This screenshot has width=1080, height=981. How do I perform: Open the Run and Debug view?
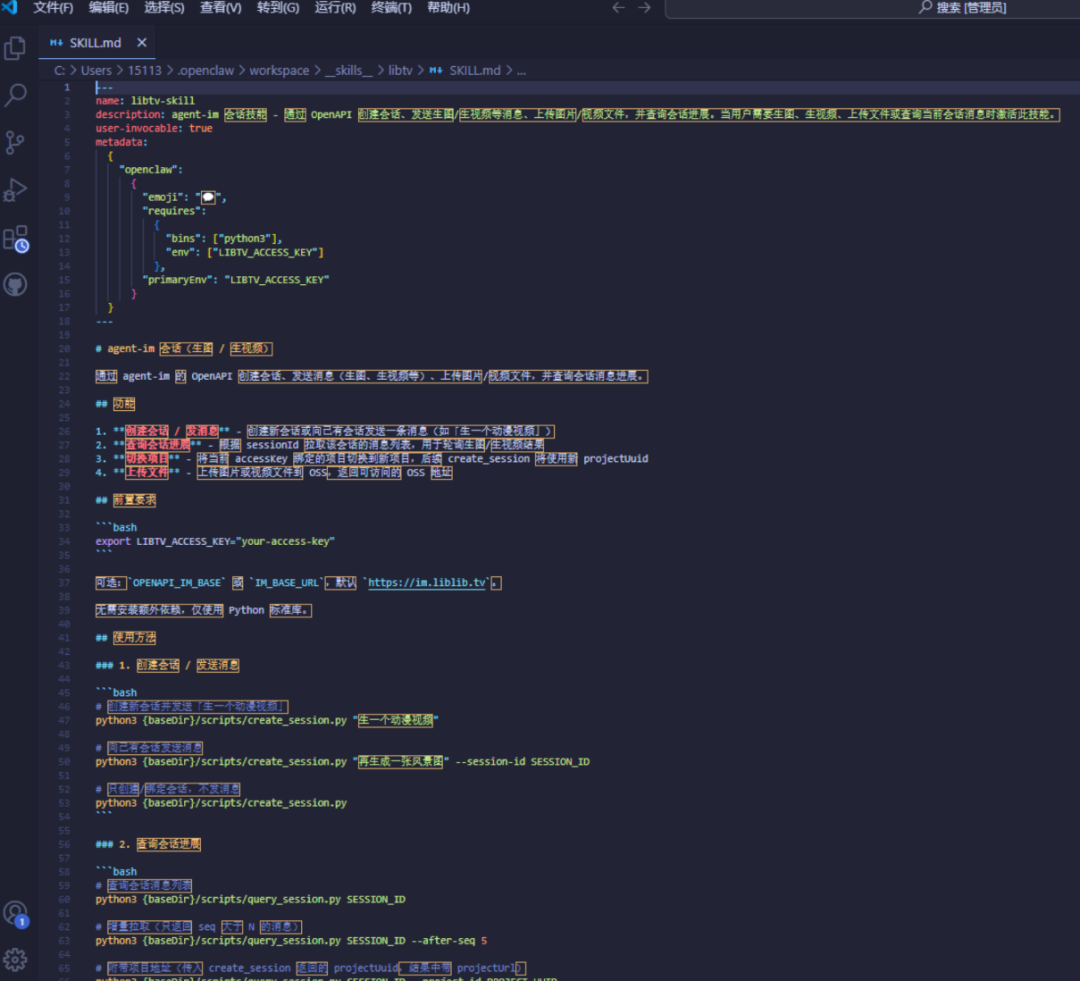(15, 190)
